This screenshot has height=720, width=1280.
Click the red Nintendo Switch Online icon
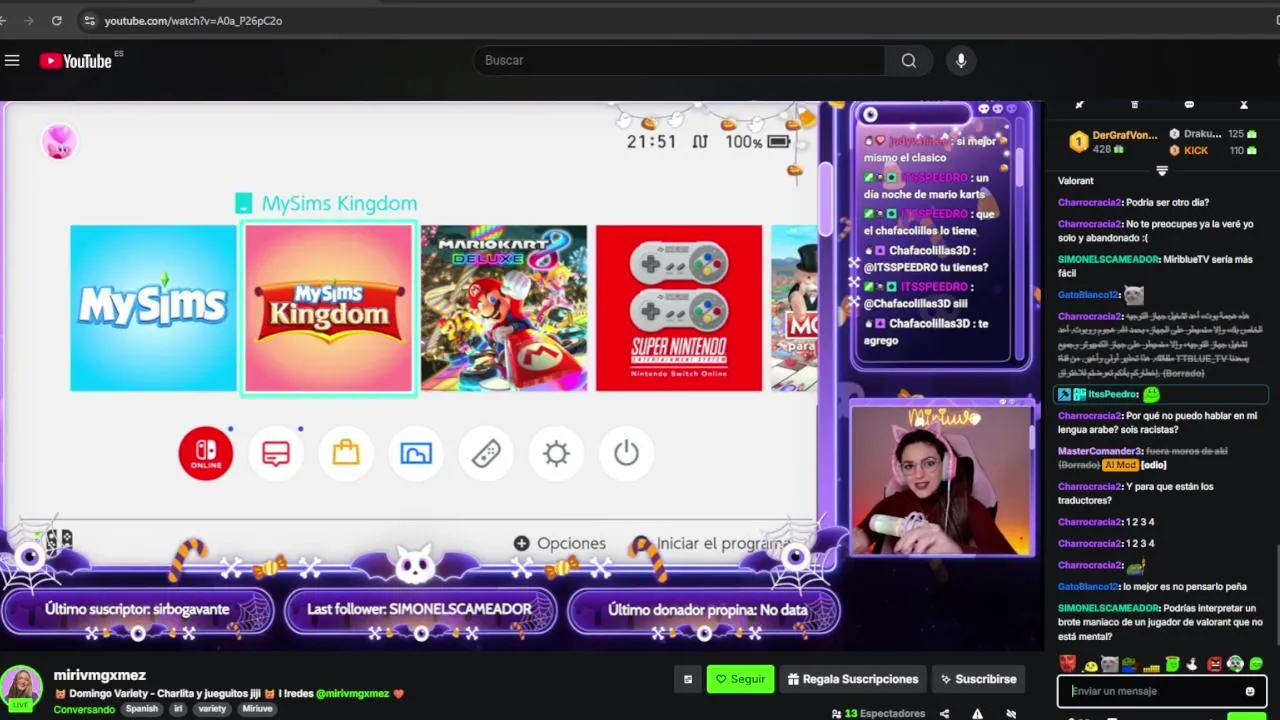tap(206, 454)
